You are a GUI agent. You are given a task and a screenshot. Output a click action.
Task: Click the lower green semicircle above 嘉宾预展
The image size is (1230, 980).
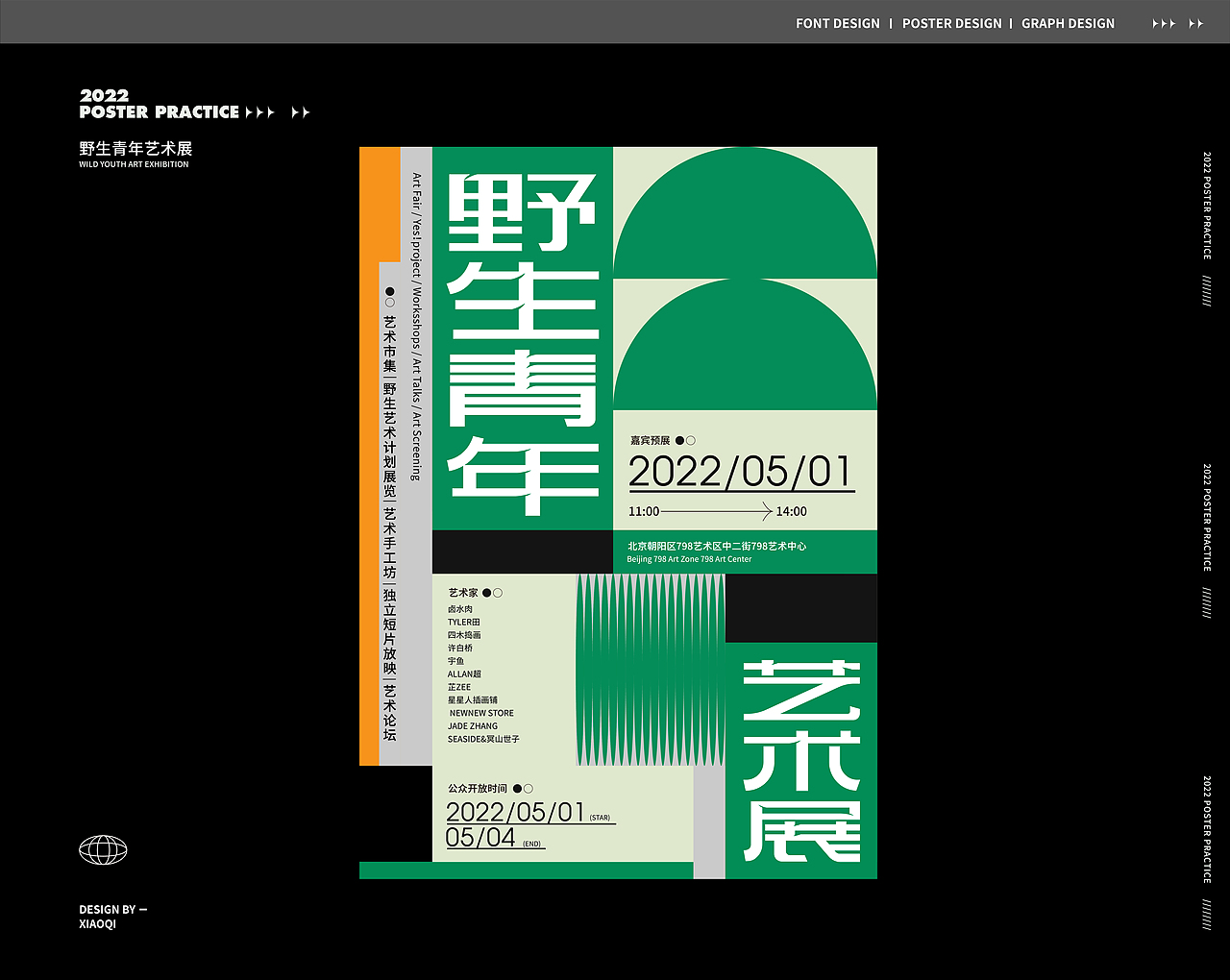(x=745, y=344)
